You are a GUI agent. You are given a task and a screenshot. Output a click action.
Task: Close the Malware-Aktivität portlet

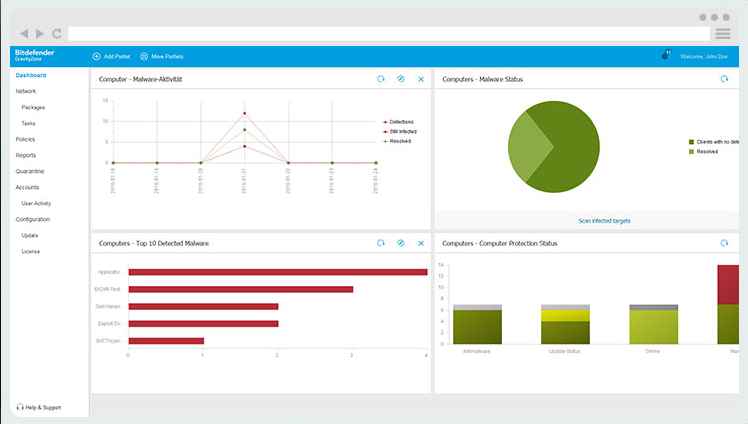coord(421,79)
